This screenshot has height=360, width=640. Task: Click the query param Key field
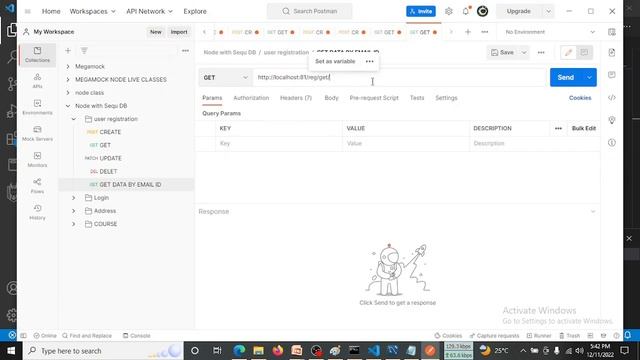click(279, 143)
